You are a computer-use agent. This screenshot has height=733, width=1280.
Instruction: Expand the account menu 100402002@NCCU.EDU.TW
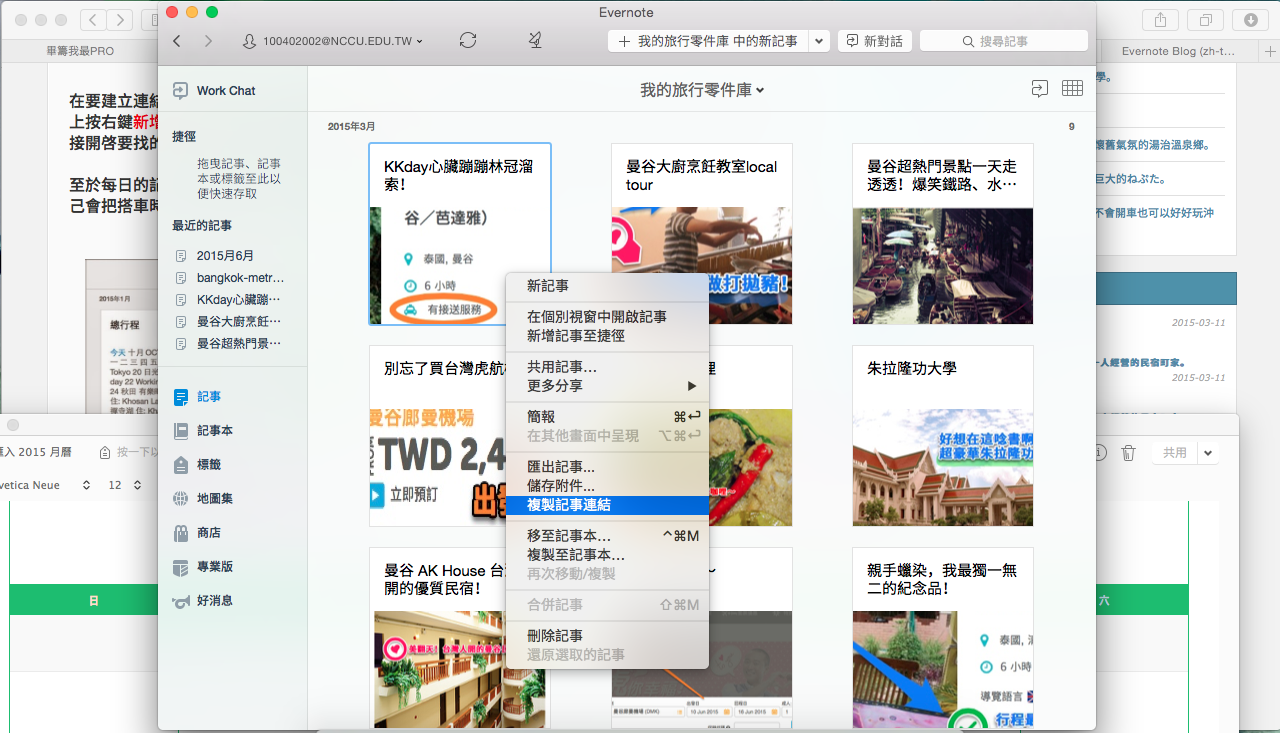tap(333, 41)
